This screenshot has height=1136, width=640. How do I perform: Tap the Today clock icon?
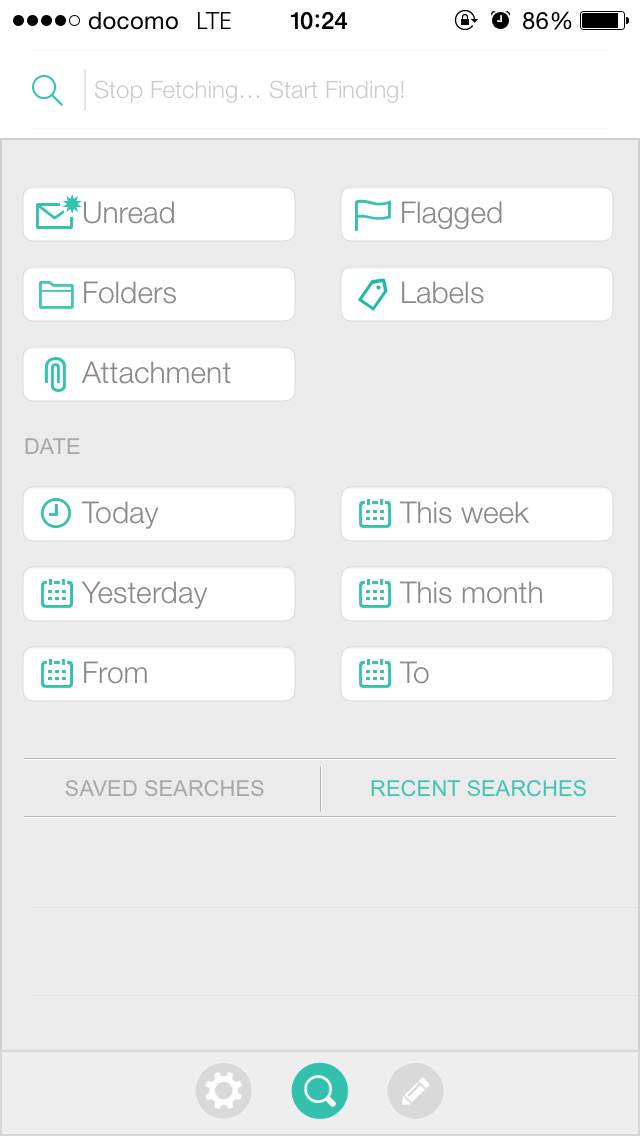point(56,514)
